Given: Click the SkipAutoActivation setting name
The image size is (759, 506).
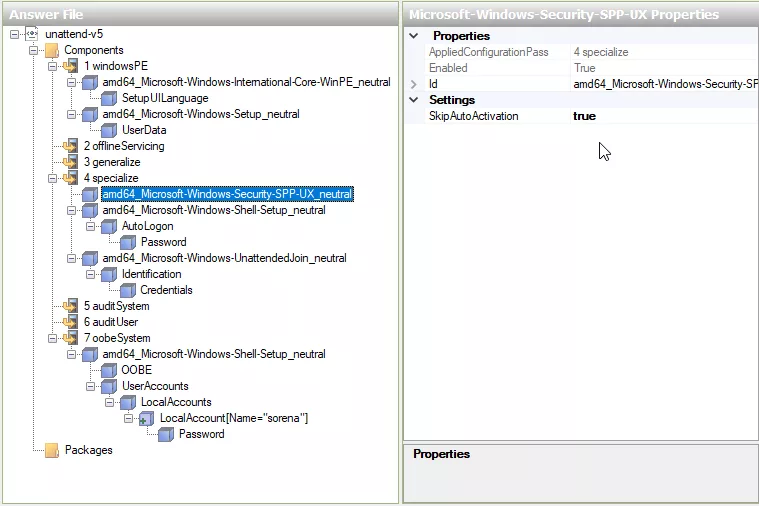Looking at the screenshot, I should pyautogui.click(x=473, y=116).
